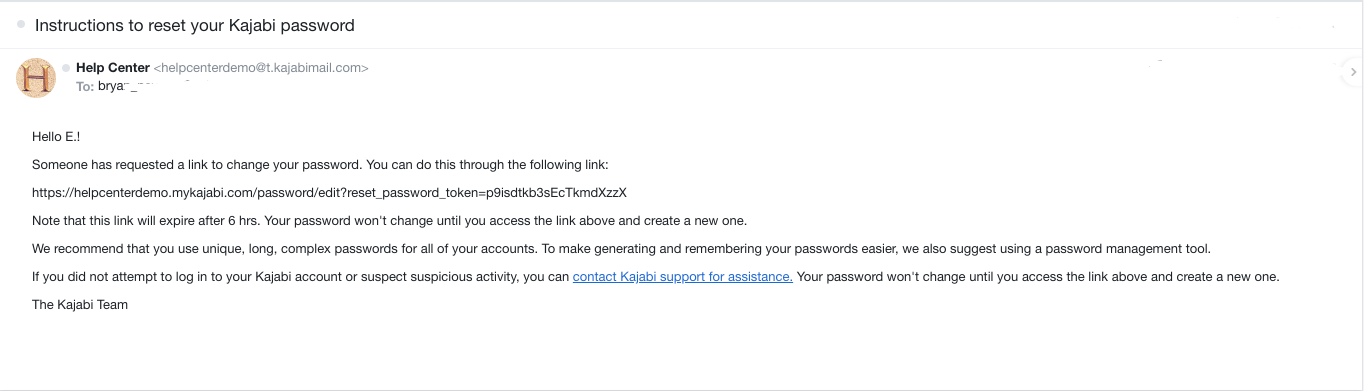Open the contact Kajabi support for assistance link
Viewport: 1364px width, 391px height.
pyautogui.click(x=683, y=276)
